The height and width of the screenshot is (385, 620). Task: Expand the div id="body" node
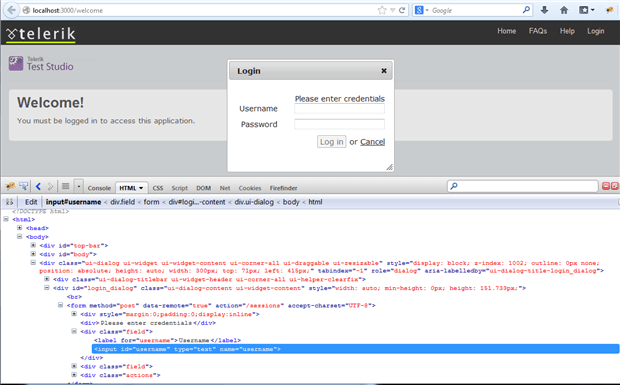click(33, 254)
